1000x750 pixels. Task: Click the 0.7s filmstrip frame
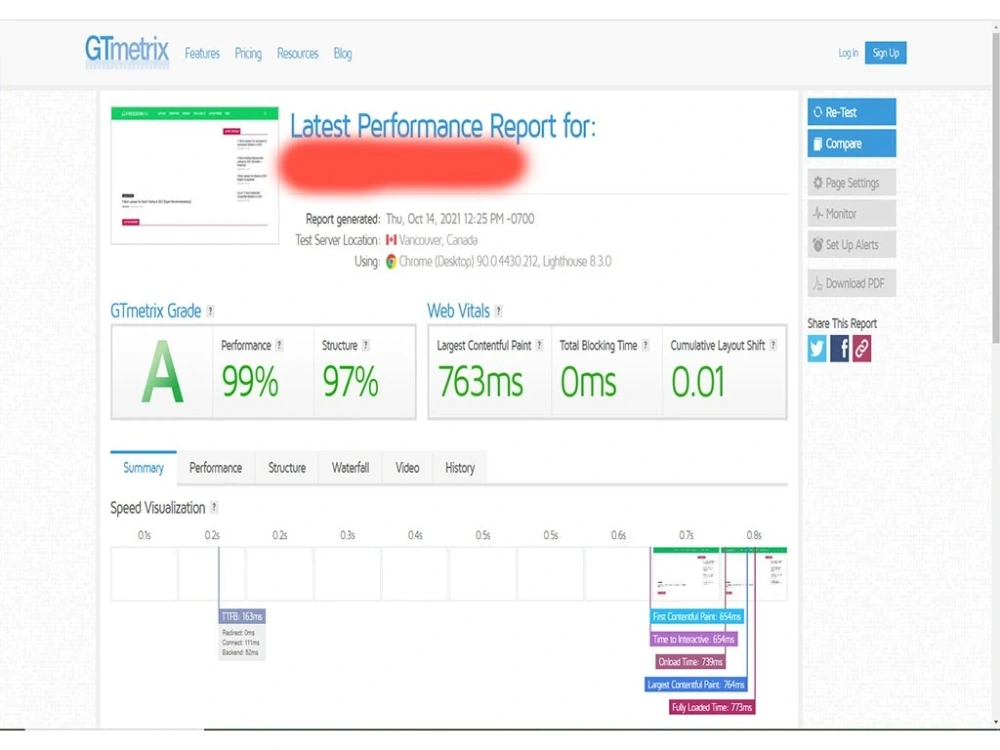pos(686,574)
